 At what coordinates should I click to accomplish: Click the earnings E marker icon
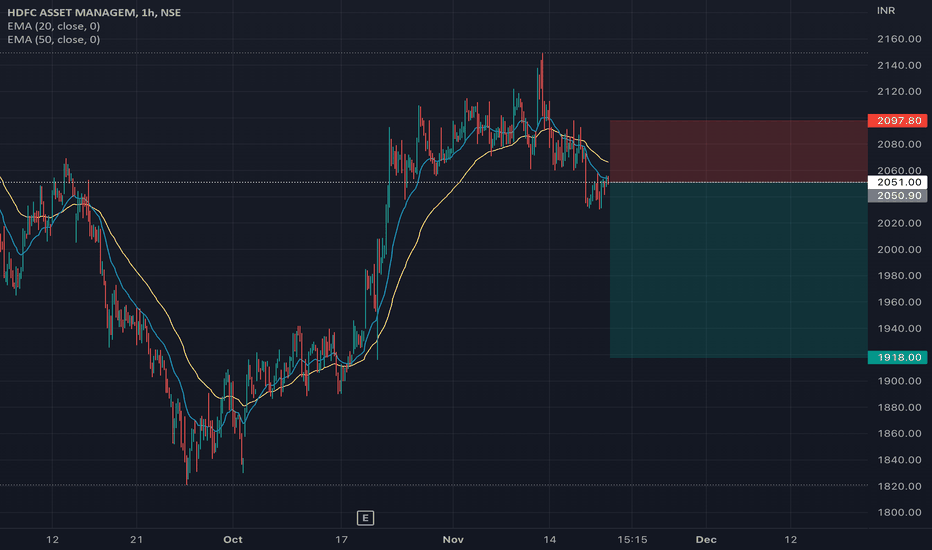point(365,518)
